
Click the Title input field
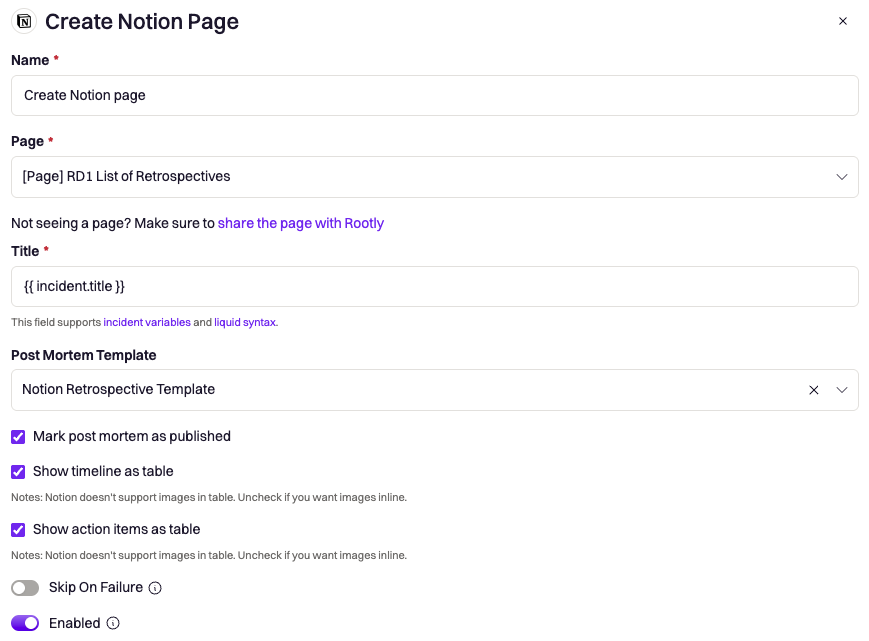(434, 286)
